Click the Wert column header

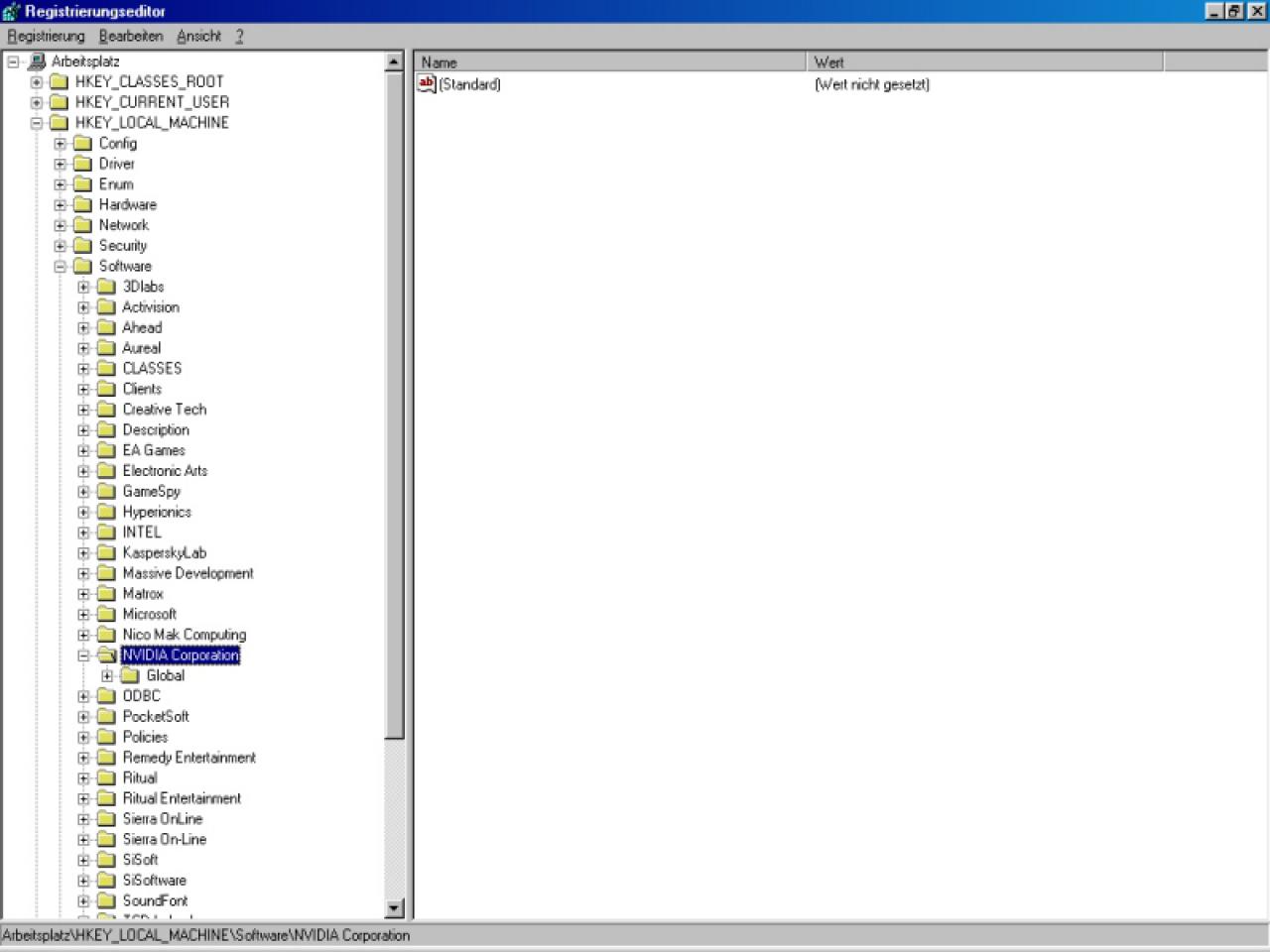pyautogui.click(x=985, y=61)
